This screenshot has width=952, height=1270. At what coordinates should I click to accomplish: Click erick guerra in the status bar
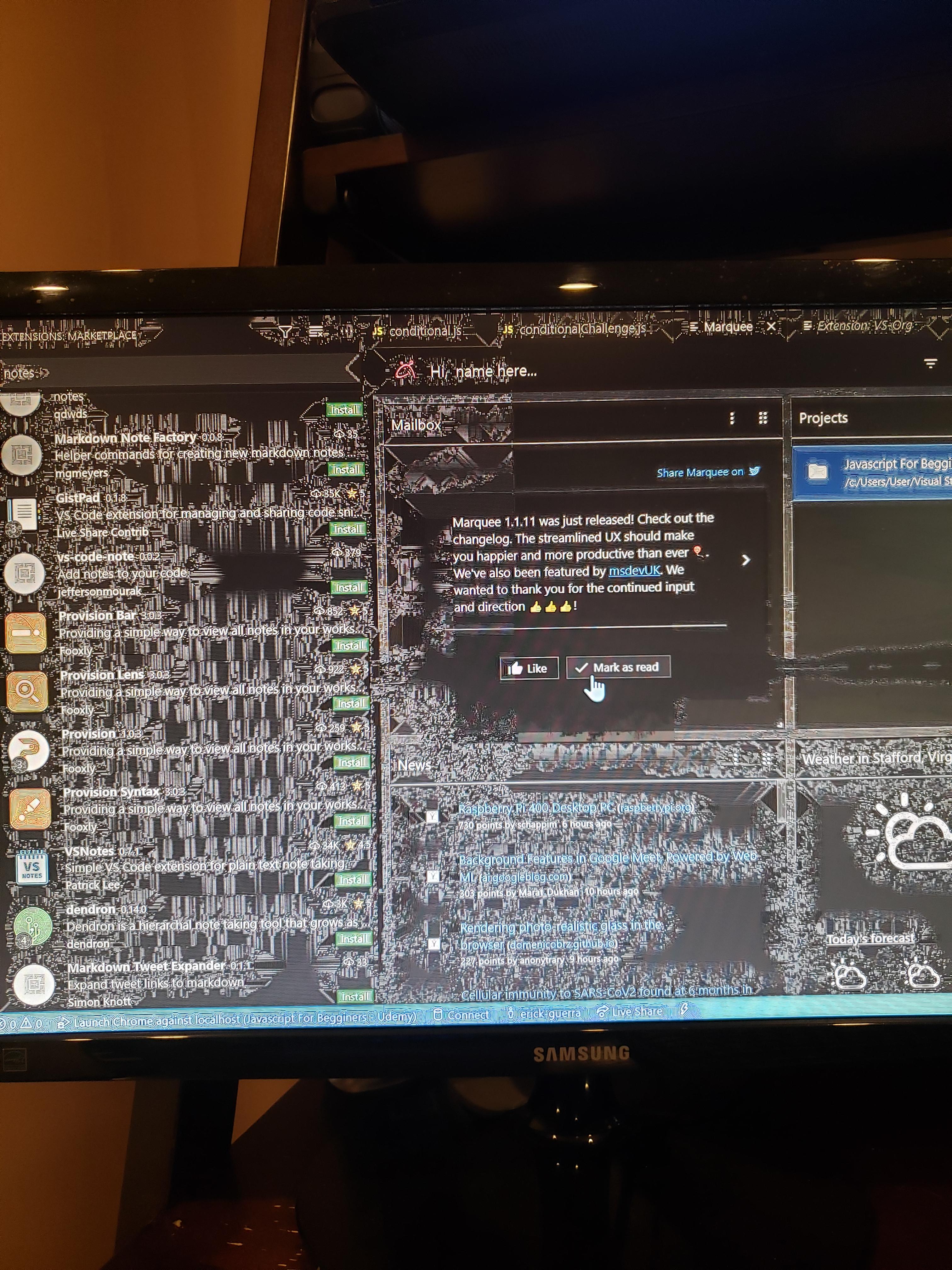544,1013
